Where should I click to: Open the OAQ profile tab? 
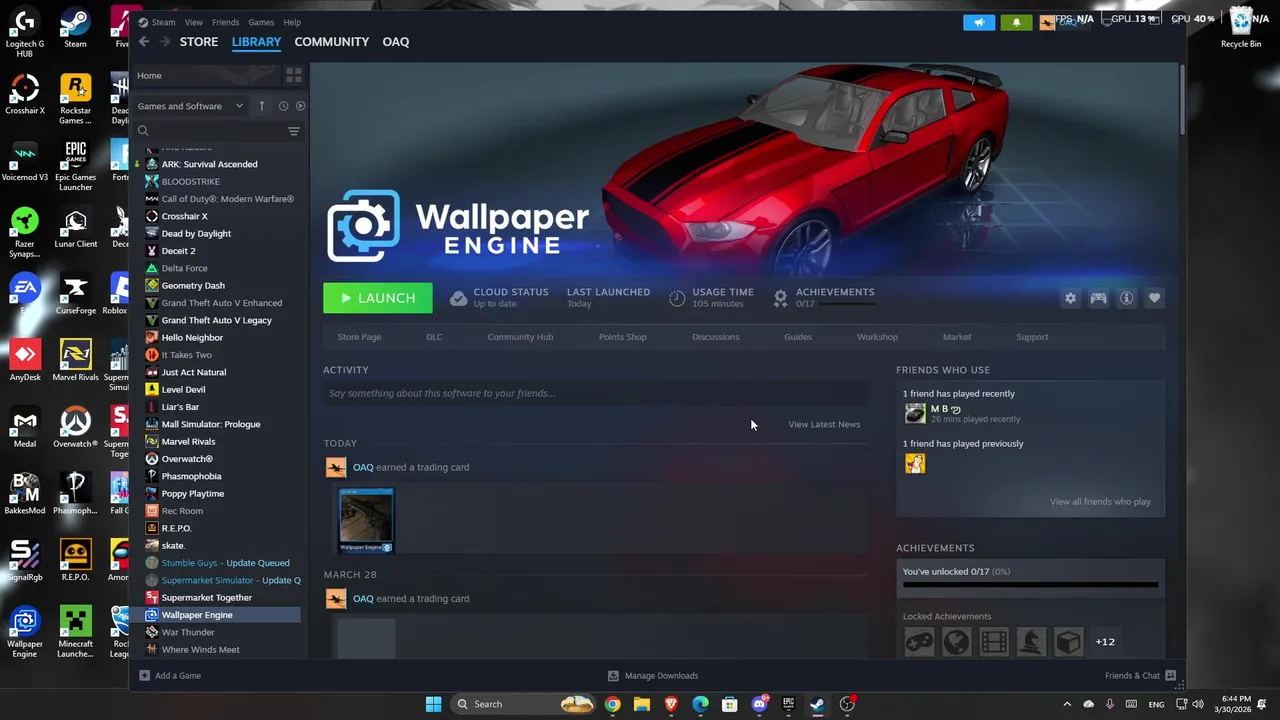(x=396, y=42)
